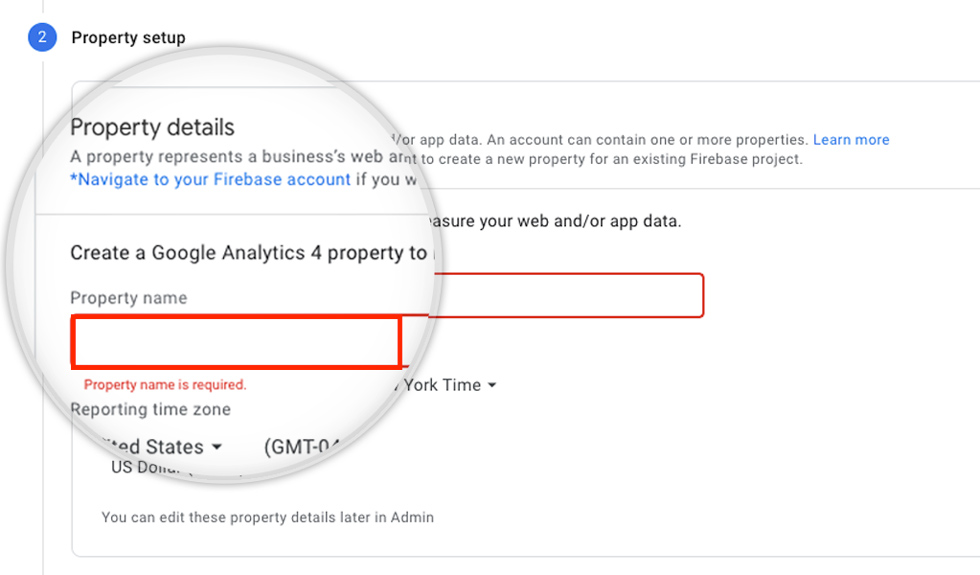Focus the red-outlined Property name input
Viewport: 980px width, 575px height.
(236, 343)
